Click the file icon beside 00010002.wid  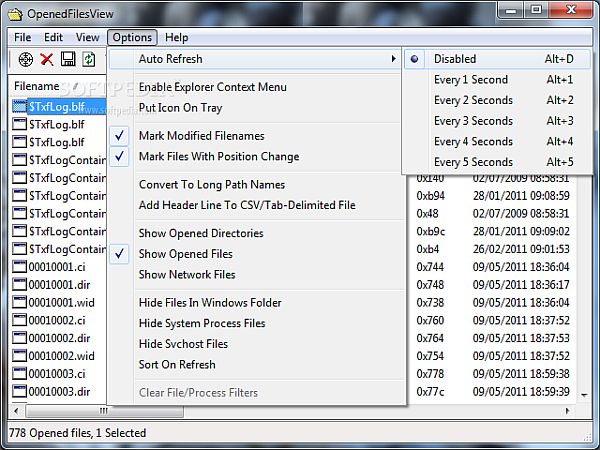point(19,355)
